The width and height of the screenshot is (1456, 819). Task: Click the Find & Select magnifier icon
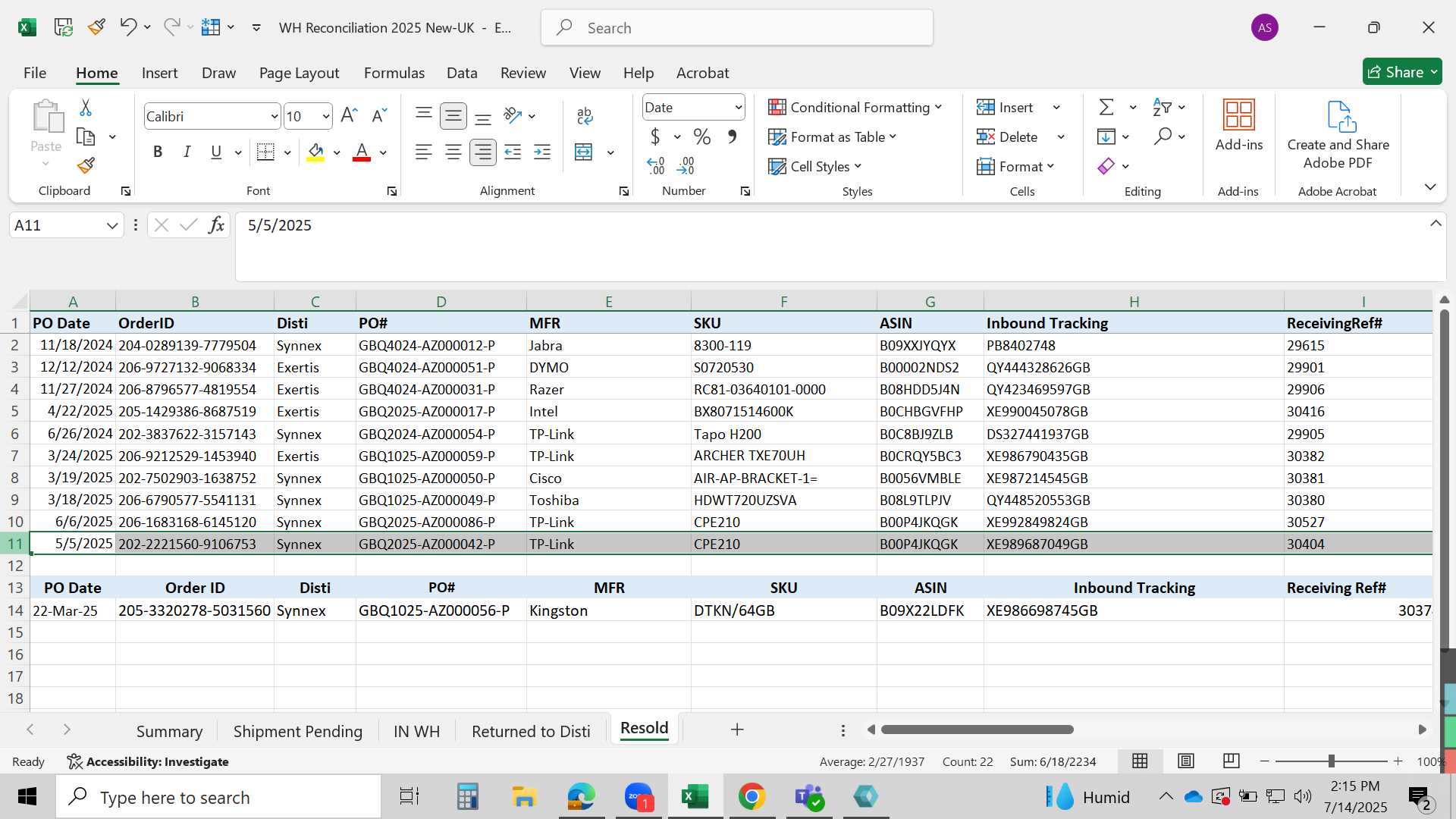1163,136
